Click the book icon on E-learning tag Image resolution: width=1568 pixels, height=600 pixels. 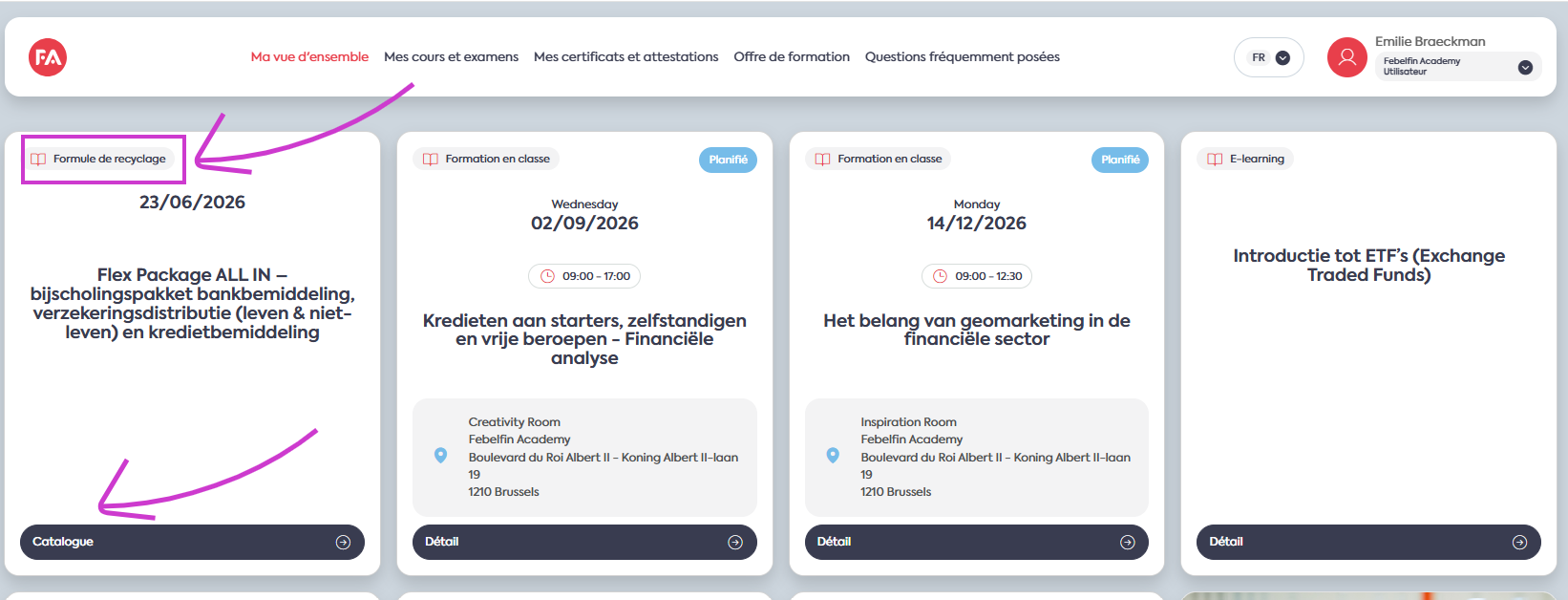click(1215, 160)
